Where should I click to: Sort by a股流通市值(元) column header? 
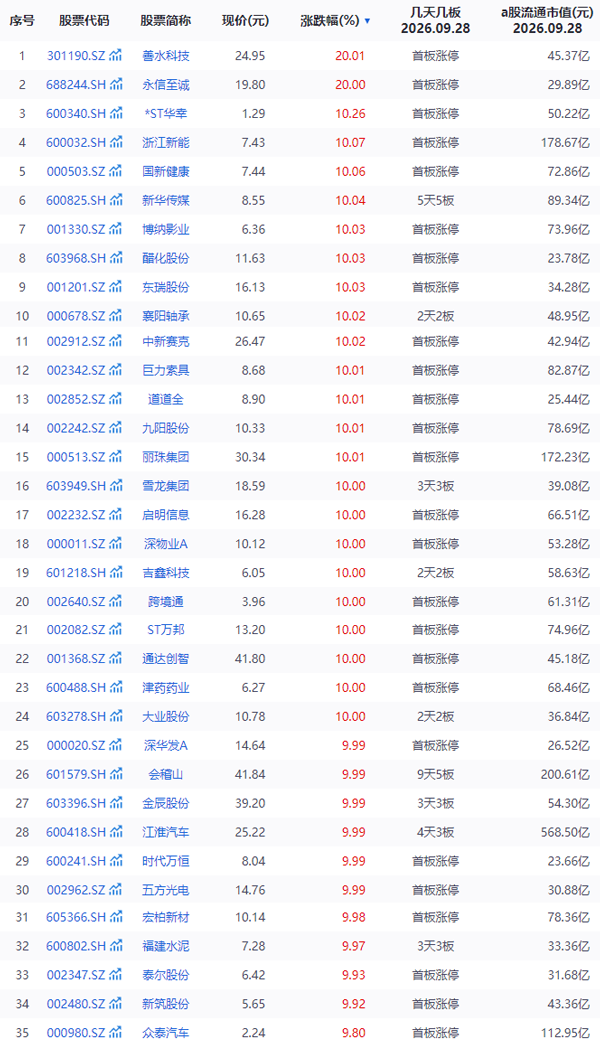tap(547, 21)
